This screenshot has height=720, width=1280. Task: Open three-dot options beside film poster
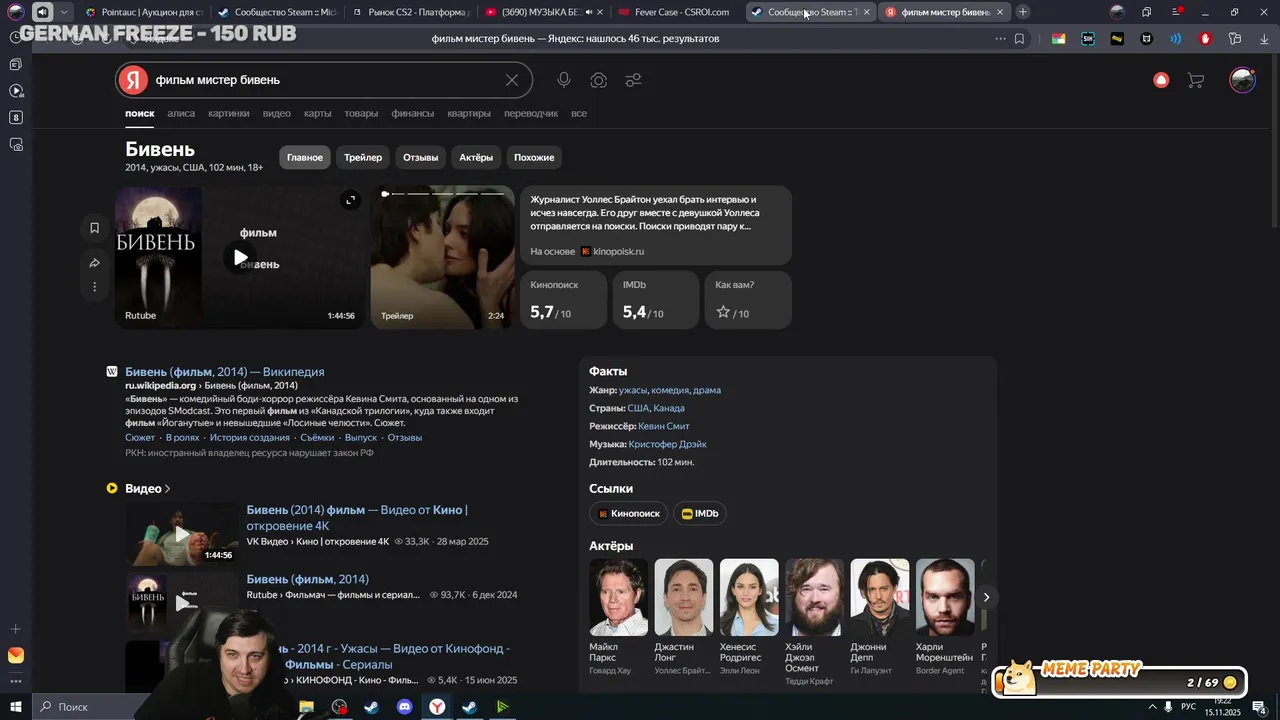click(x=94, y=287)
